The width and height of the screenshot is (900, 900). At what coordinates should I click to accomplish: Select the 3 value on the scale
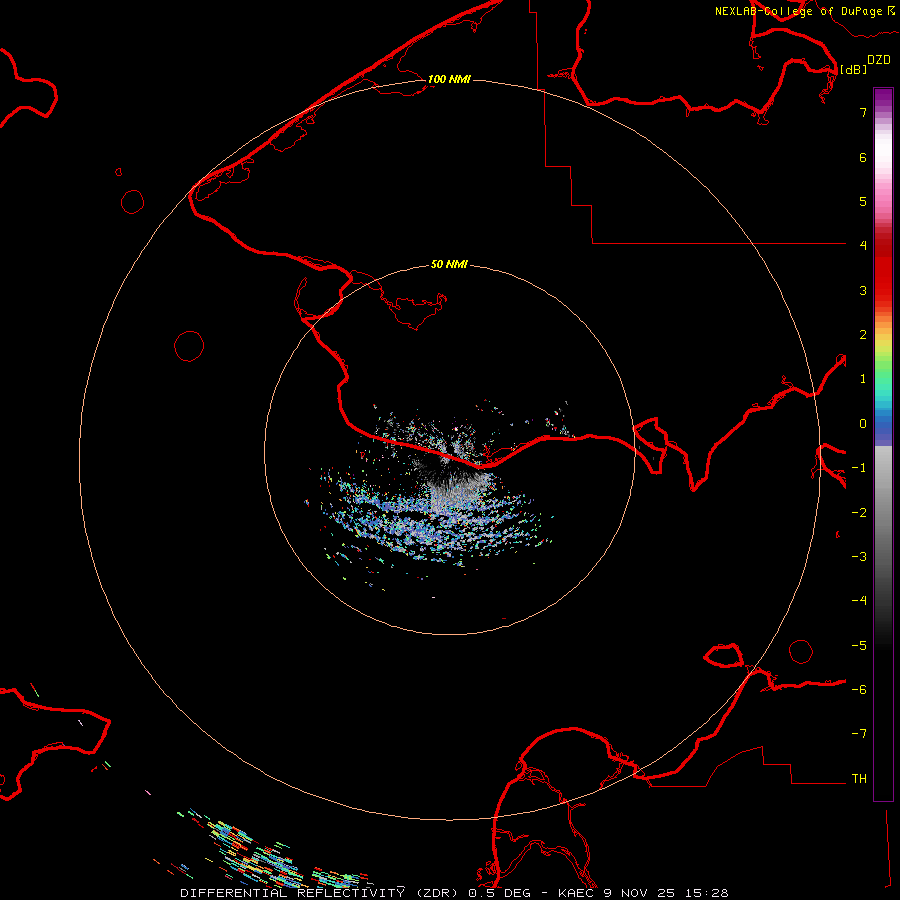coord(863,290)
